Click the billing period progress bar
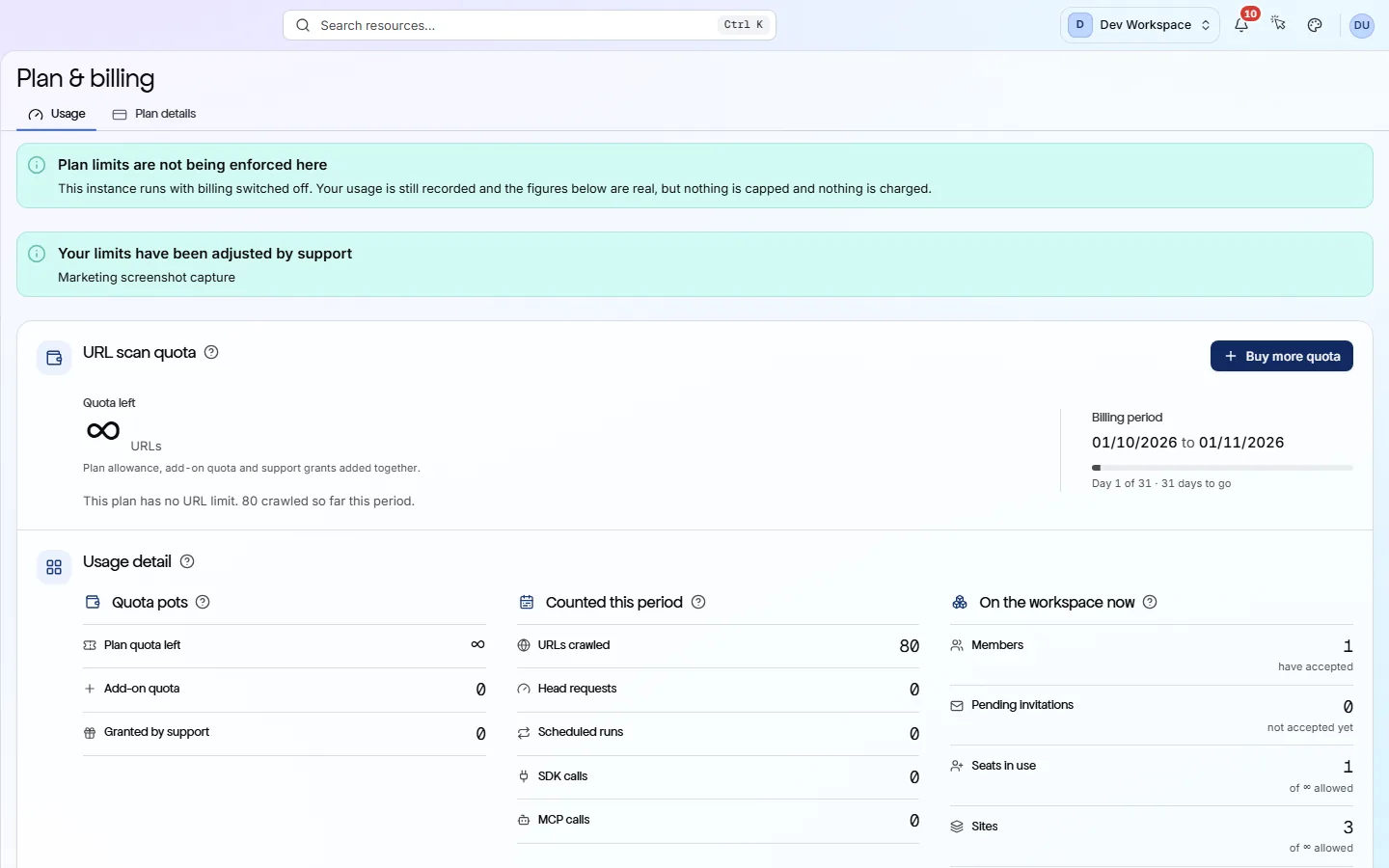1389x868 pixels. [x=1222, y=468]
